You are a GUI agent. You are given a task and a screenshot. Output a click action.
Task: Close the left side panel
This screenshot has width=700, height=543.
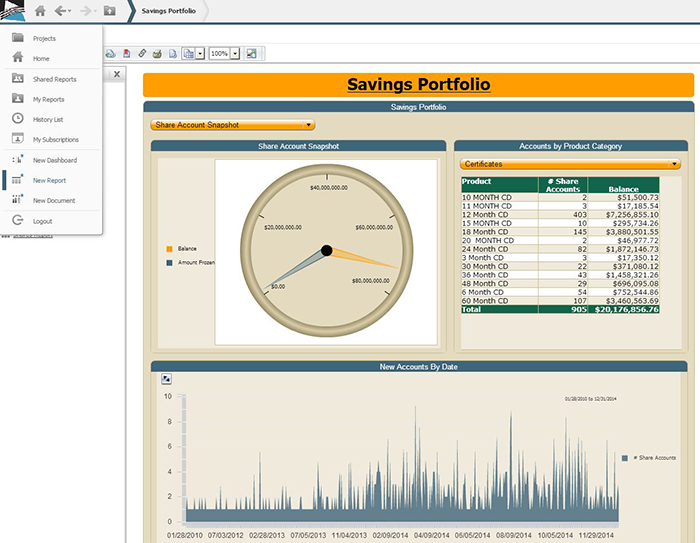[116, 75]
